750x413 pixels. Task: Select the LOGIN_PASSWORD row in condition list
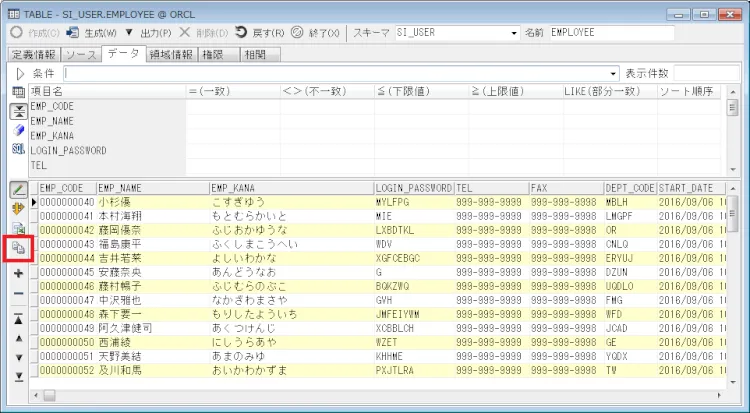click(107, 151)
